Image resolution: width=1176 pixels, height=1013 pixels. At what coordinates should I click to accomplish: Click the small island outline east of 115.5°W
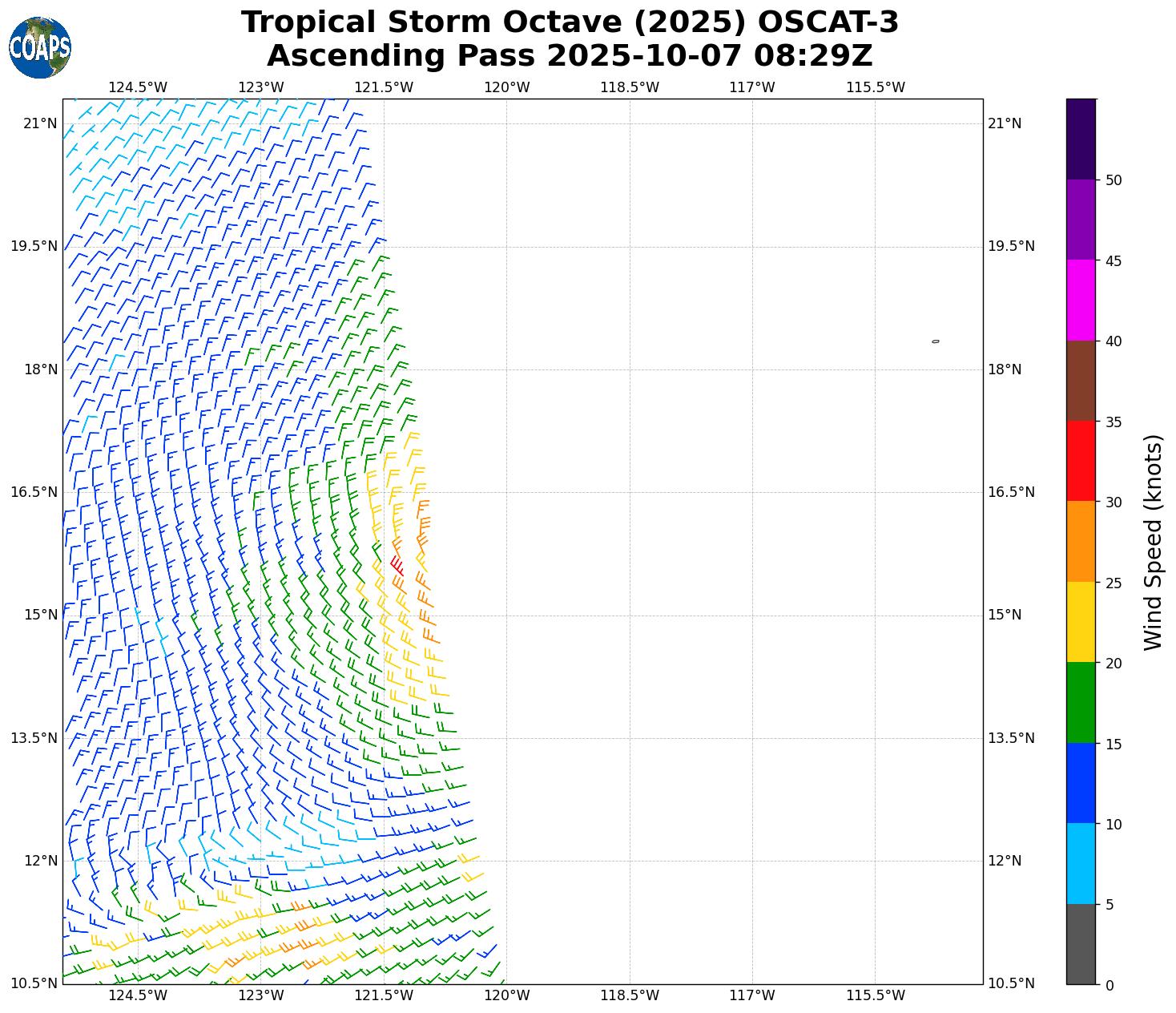coord(935,341)
